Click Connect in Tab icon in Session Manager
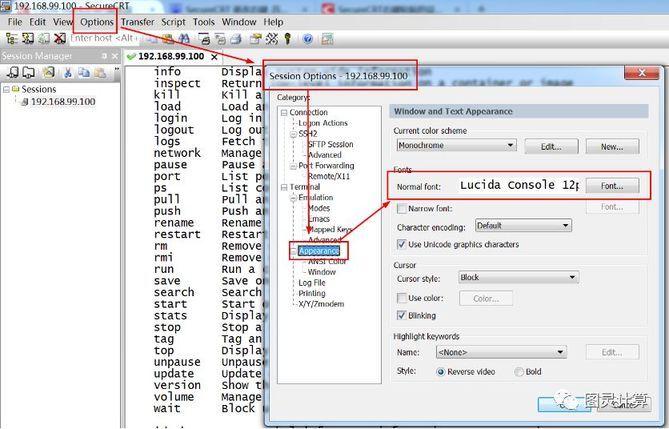 (29, 73)
